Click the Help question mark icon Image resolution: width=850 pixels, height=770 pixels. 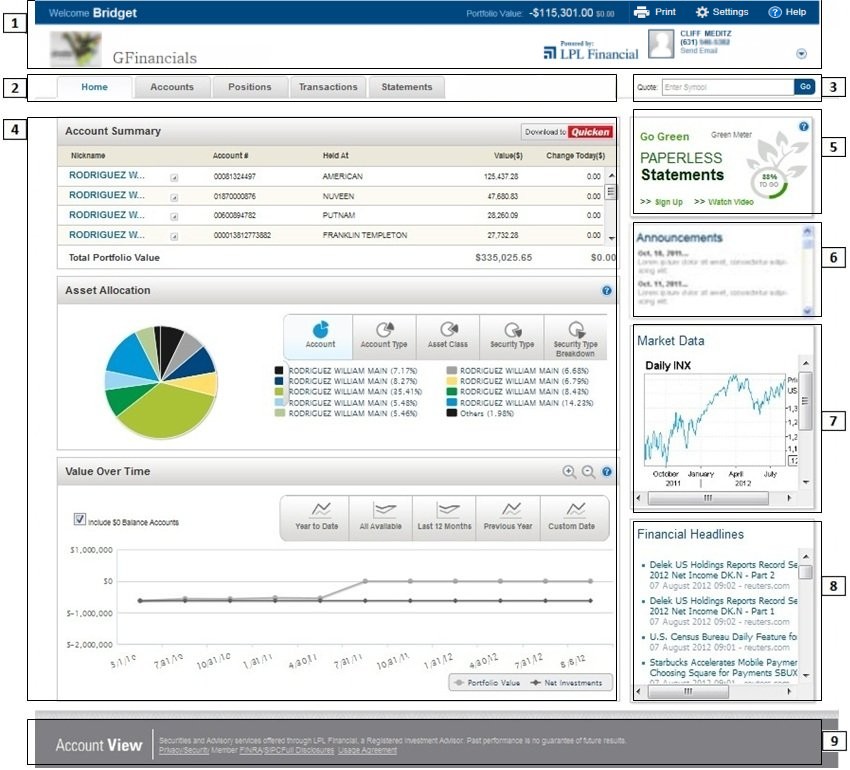pyautogui.click(x=774, y=13)
